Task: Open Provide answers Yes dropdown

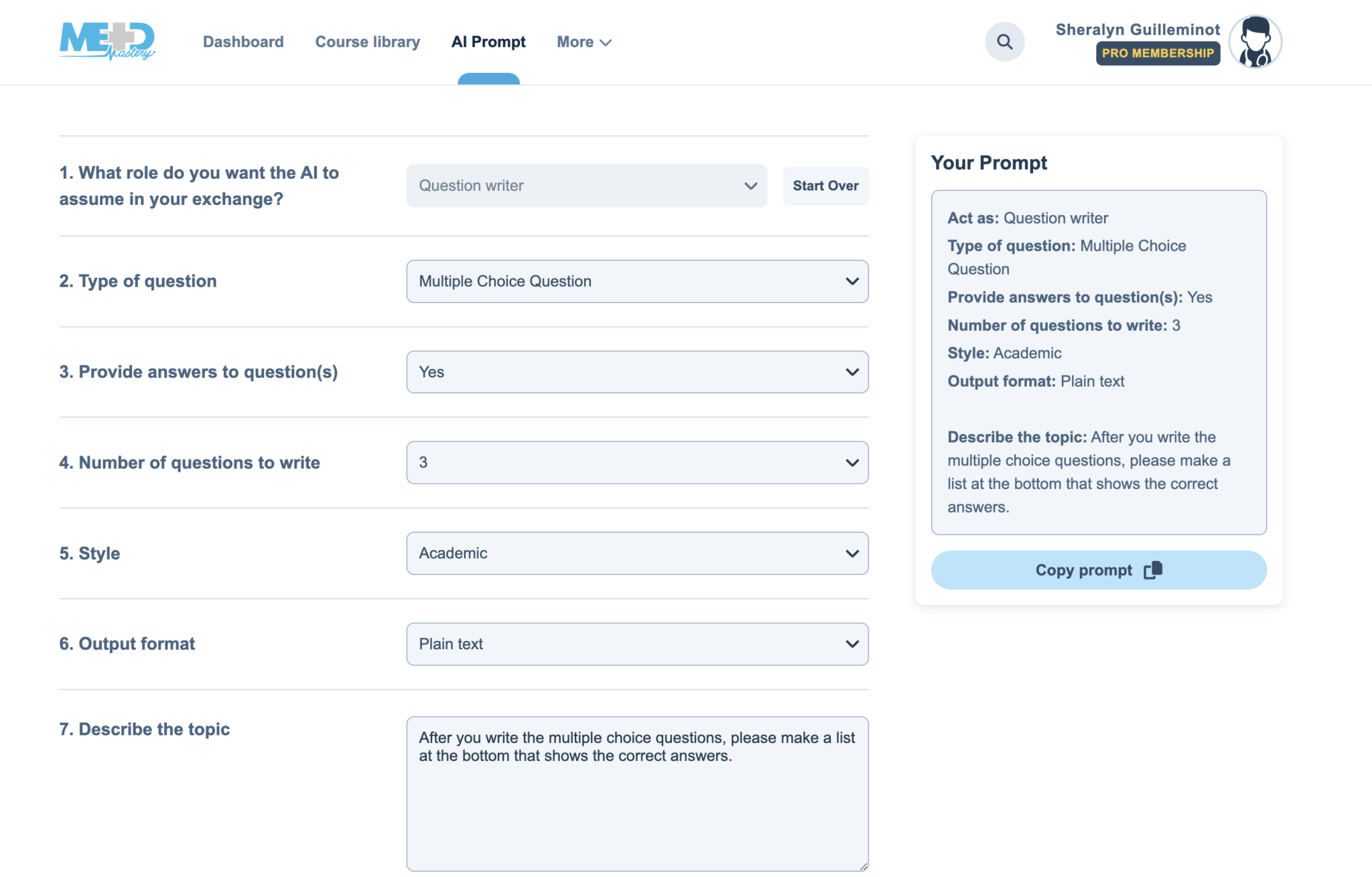Action: click(x=636, y=372)
